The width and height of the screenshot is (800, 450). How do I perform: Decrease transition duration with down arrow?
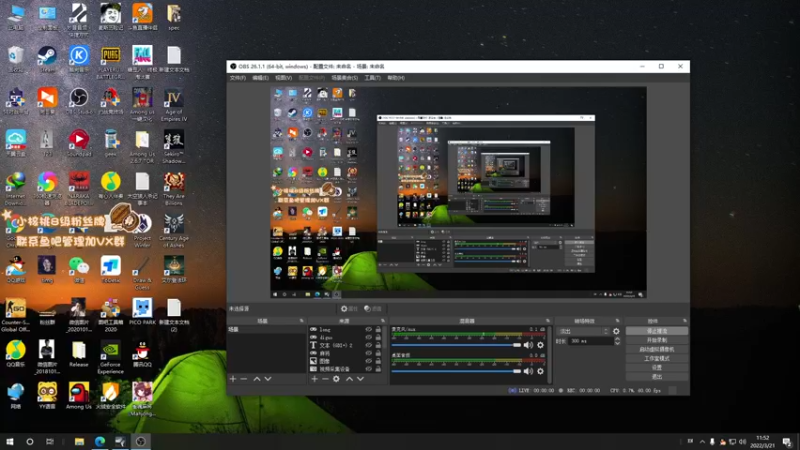click(617, 343)
